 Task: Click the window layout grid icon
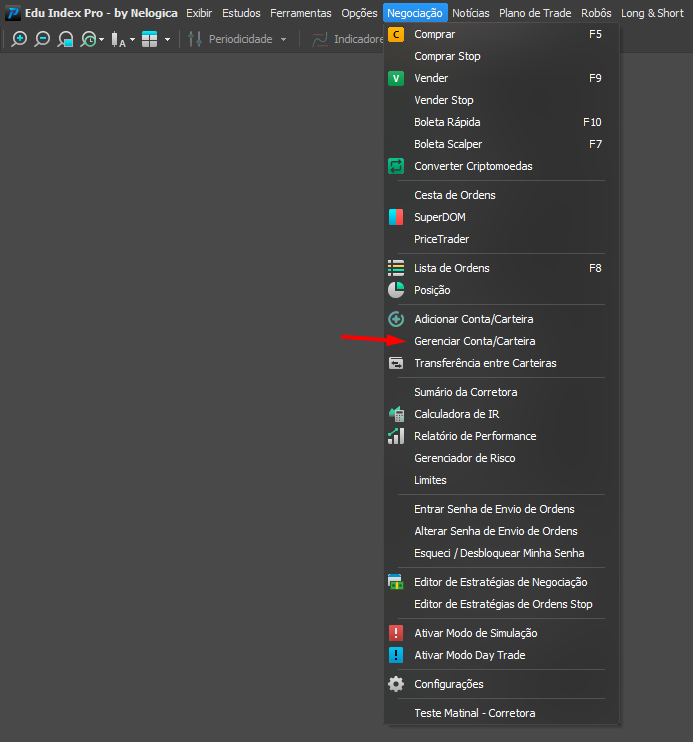coord(150,39)
